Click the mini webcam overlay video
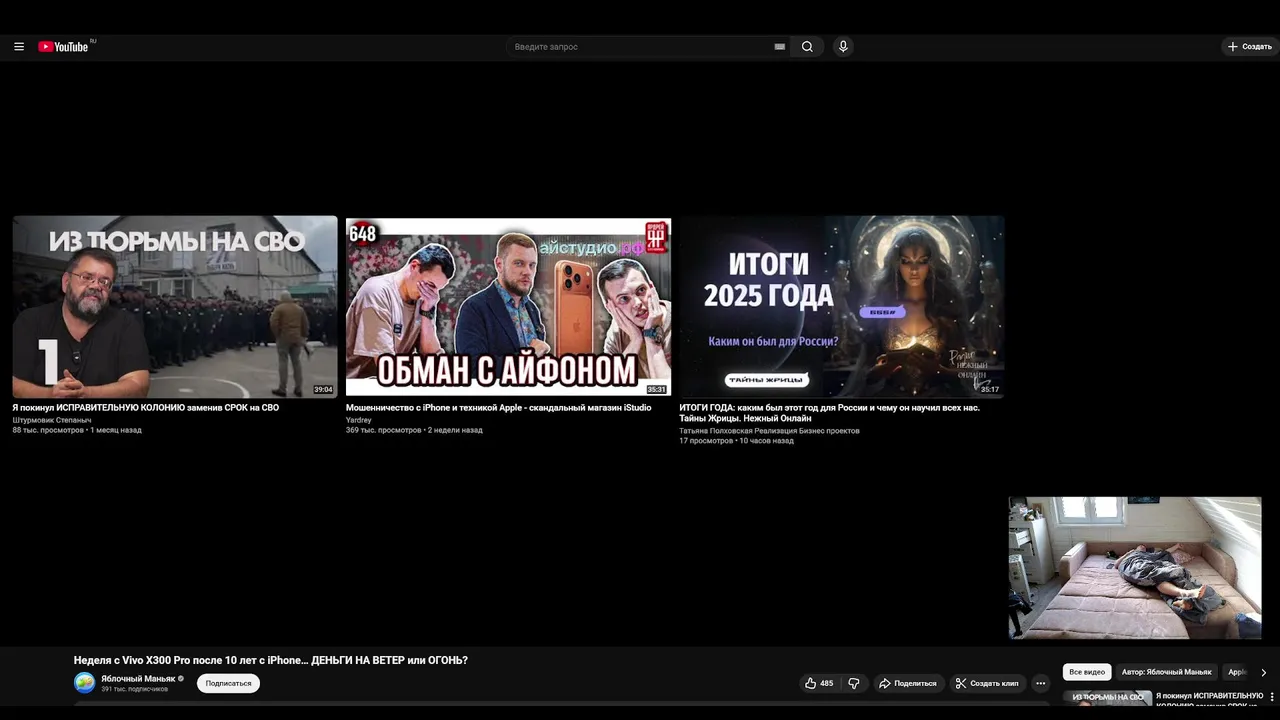Image resolution: width=1280 pixels, height=720 pixels. pyautogui.click(x=1135, y=568)
